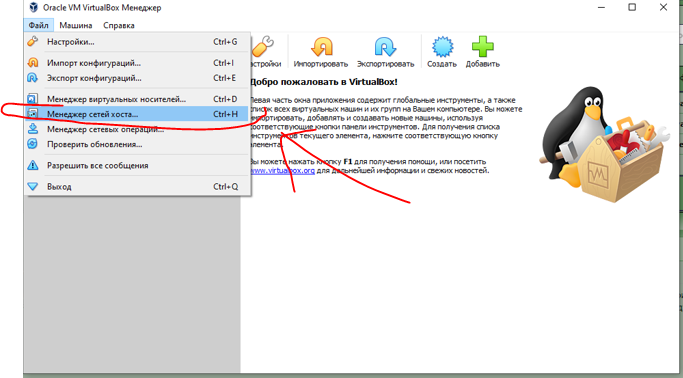
Task: Open Менеджер сетей хоста...
Action: [137, 114]
